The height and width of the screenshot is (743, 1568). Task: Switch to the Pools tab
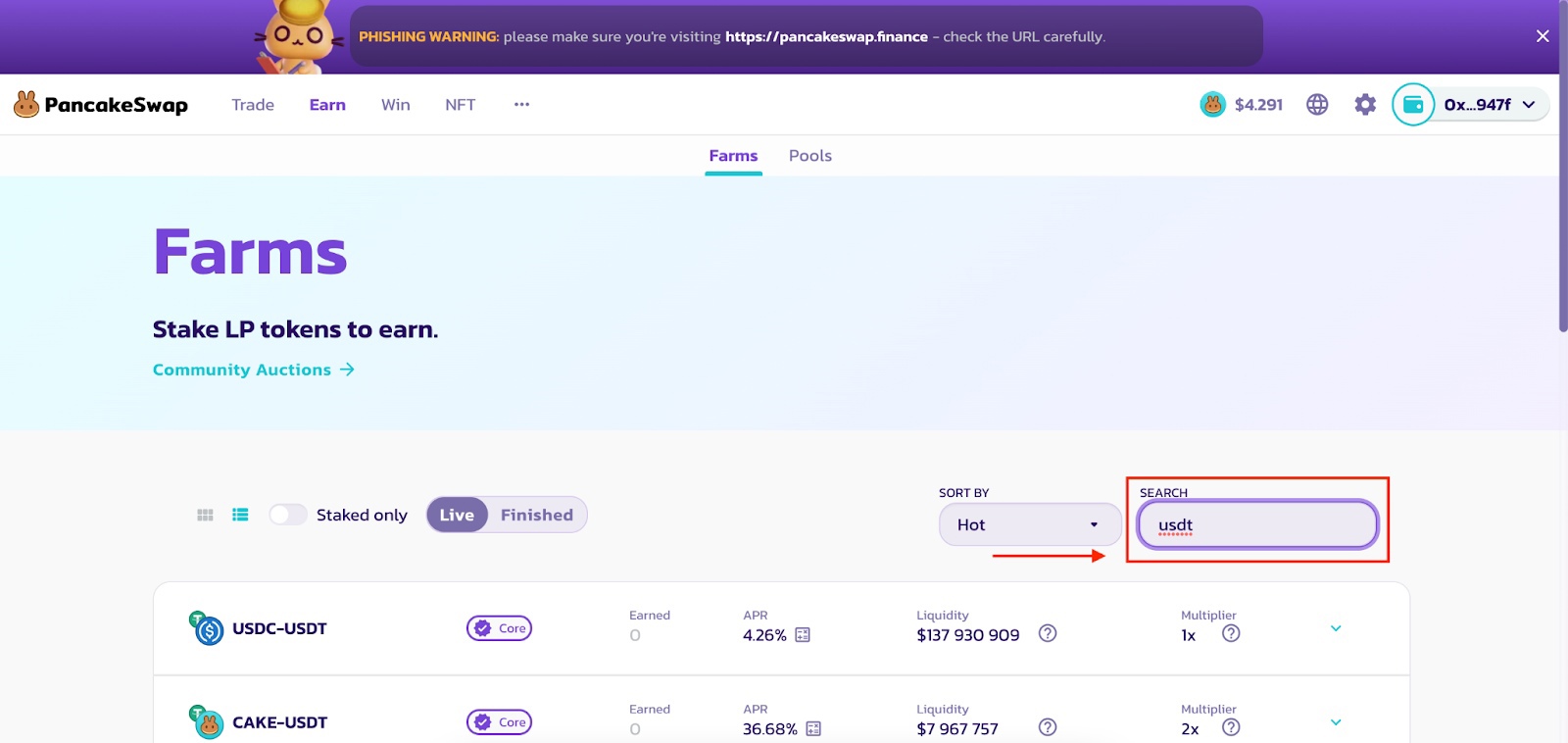(810, 156)
